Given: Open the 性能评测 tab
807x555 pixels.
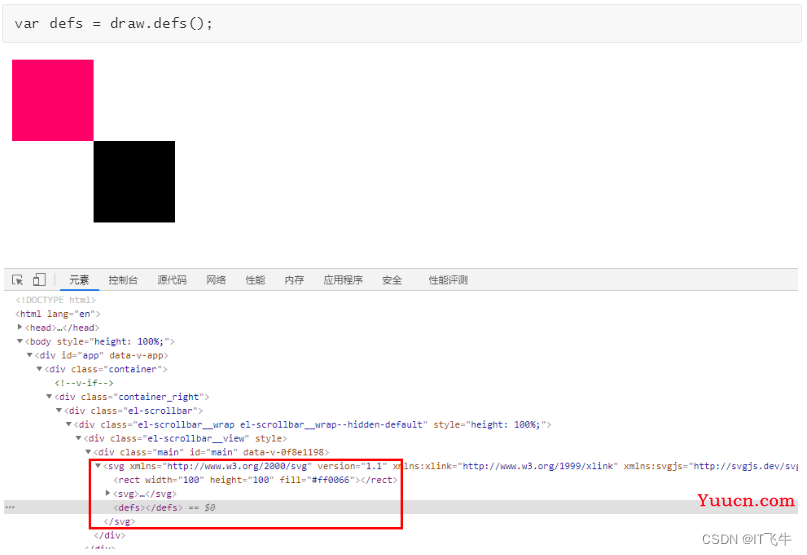Looking at the screenshot, I should 448,280.
